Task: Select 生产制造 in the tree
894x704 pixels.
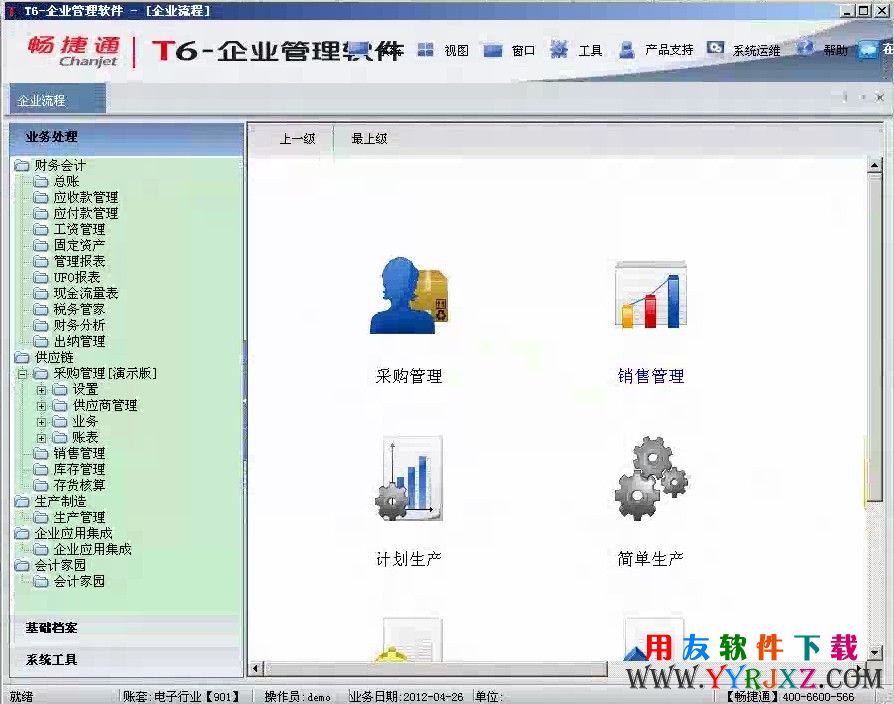Action: coord(60,501)
